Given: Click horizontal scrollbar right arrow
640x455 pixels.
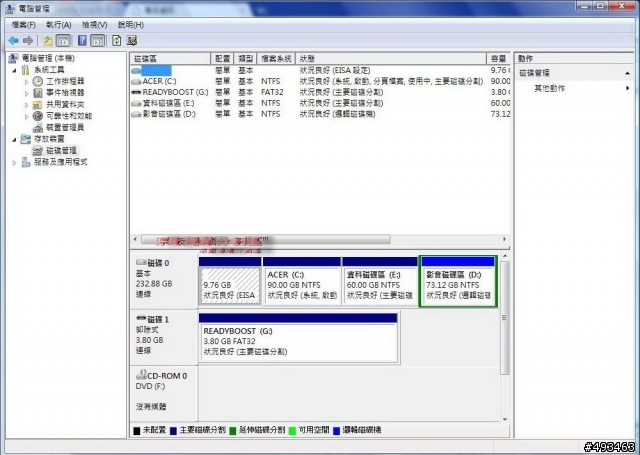Looking at the screenshot, I should 504,239.
